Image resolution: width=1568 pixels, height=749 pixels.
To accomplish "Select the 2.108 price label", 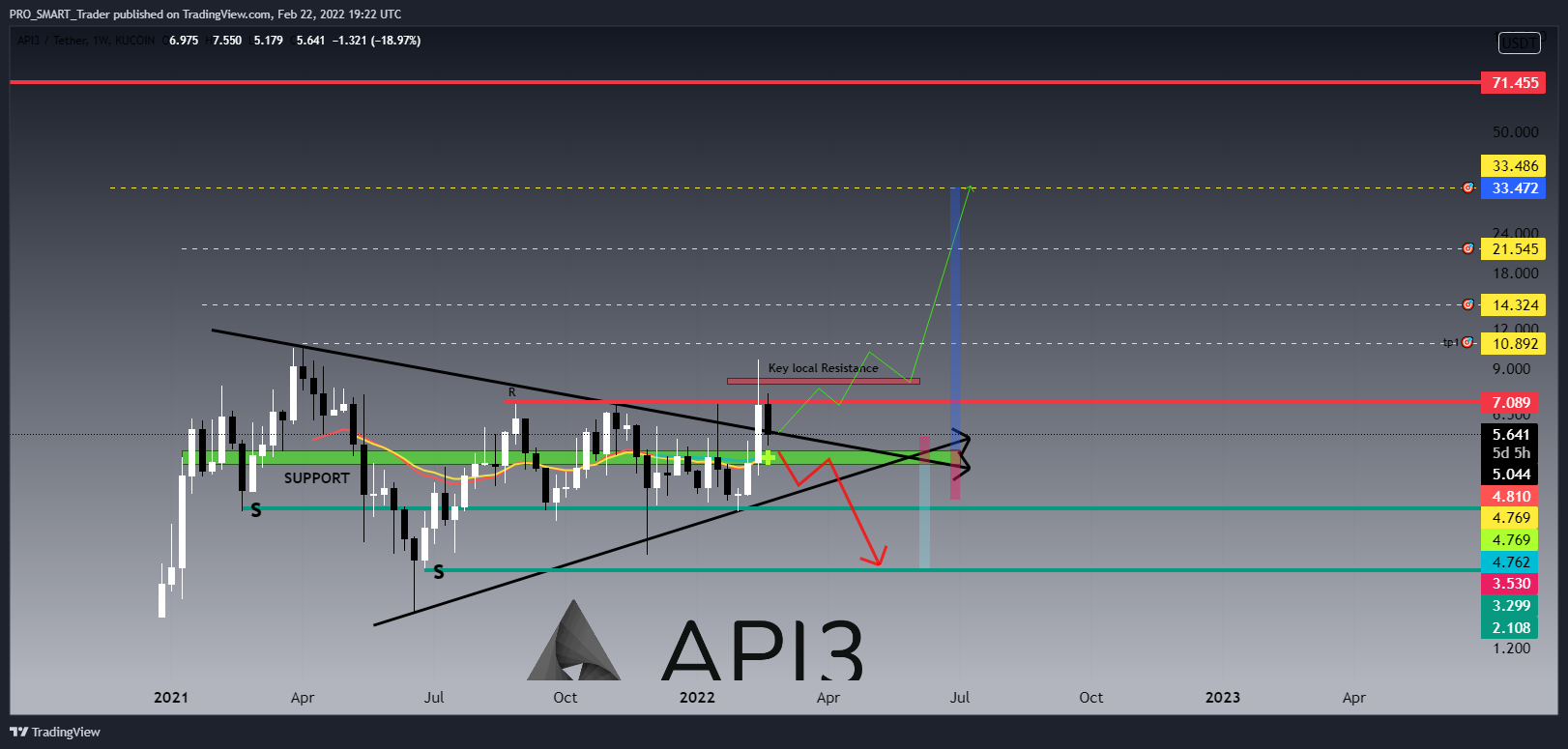I will (x=1510, y=628).
